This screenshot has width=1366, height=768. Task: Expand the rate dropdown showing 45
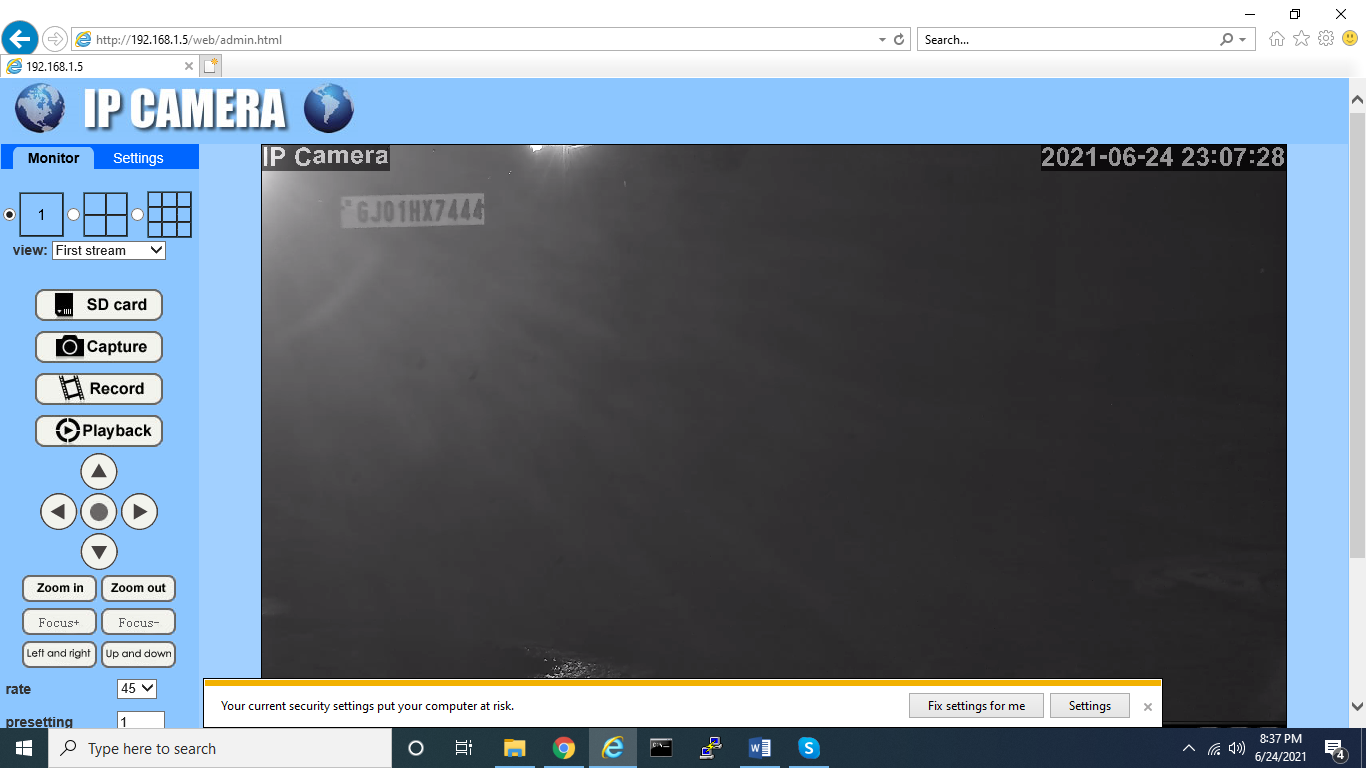point(137,689)
